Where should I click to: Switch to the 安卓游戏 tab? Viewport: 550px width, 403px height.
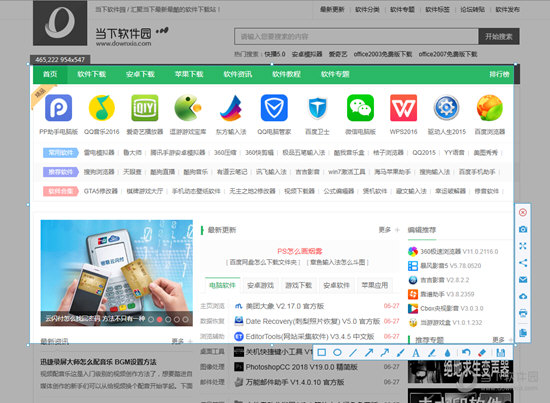tap(260, 286)
